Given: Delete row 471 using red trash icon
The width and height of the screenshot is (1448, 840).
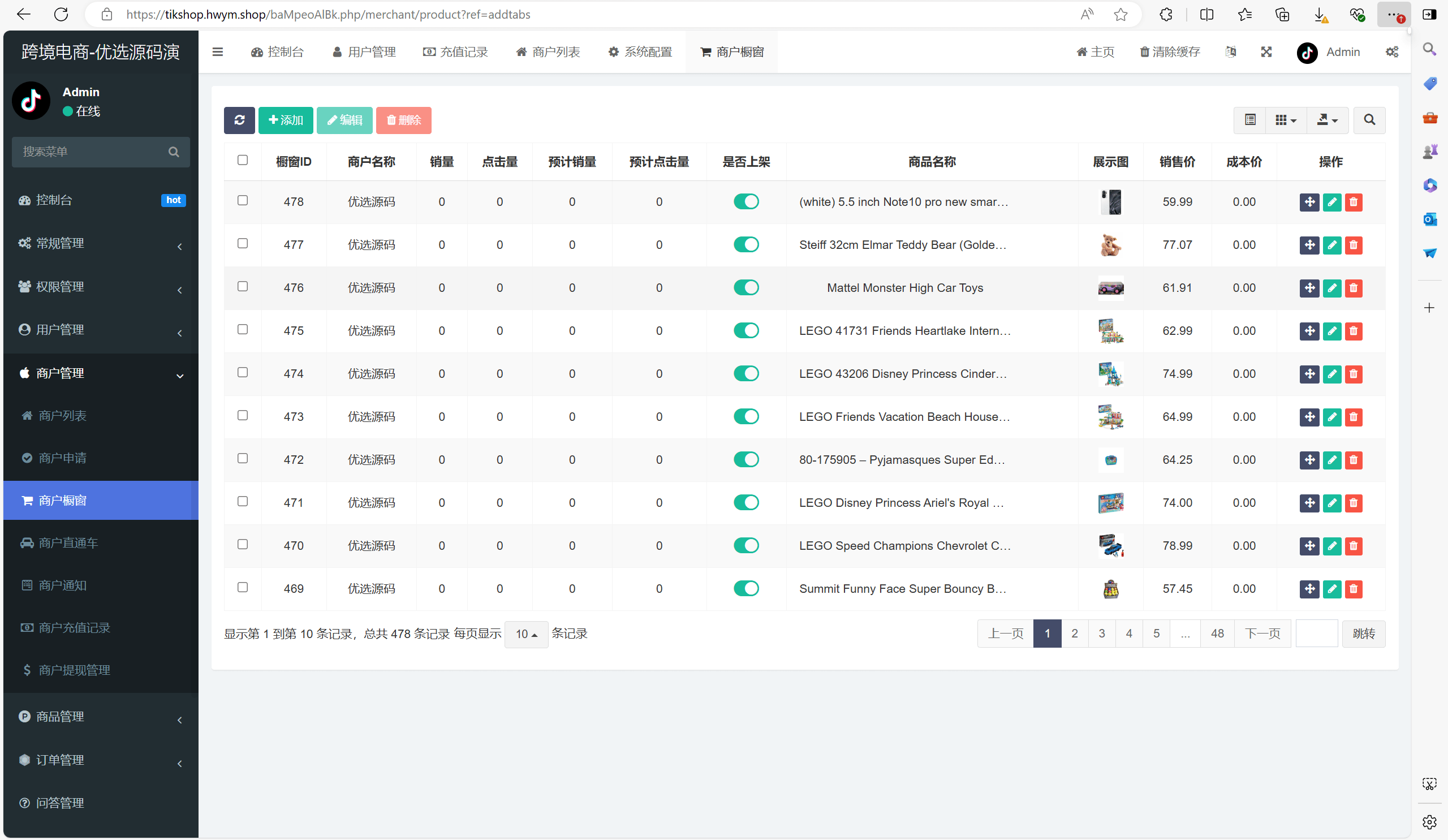Looking at the screenshot, I should (x=1354, y=503).
